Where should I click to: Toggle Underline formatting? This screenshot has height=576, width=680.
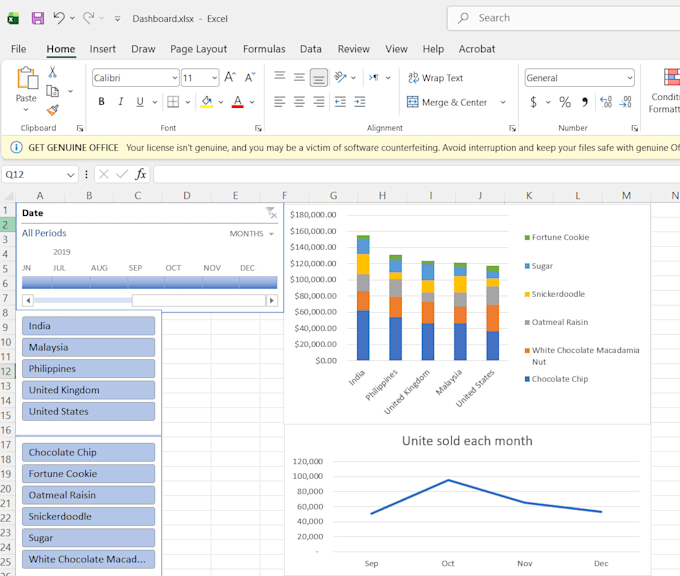coord(140,102)
